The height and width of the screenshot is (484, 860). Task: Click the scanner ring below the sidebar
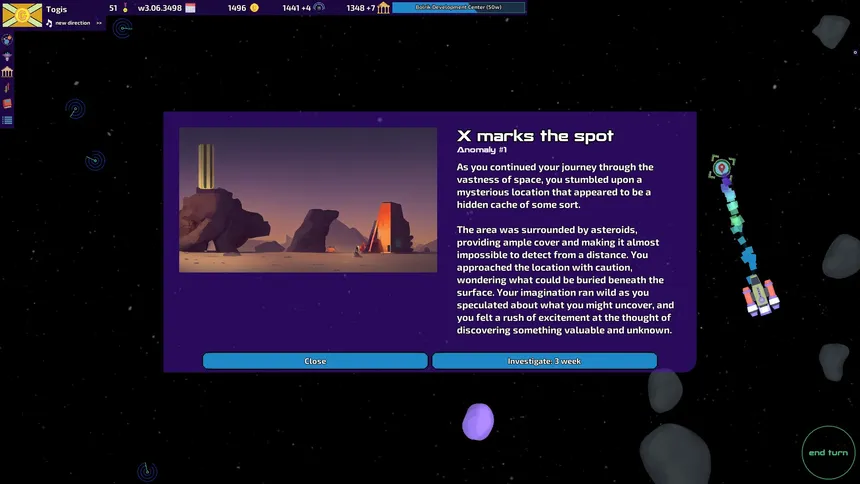point(75,109)
